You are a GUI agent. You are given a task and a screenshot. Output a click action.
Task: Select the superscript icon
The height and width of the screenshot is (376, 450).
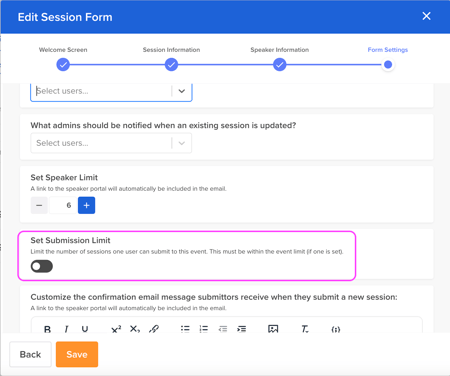tap(116, 329)
